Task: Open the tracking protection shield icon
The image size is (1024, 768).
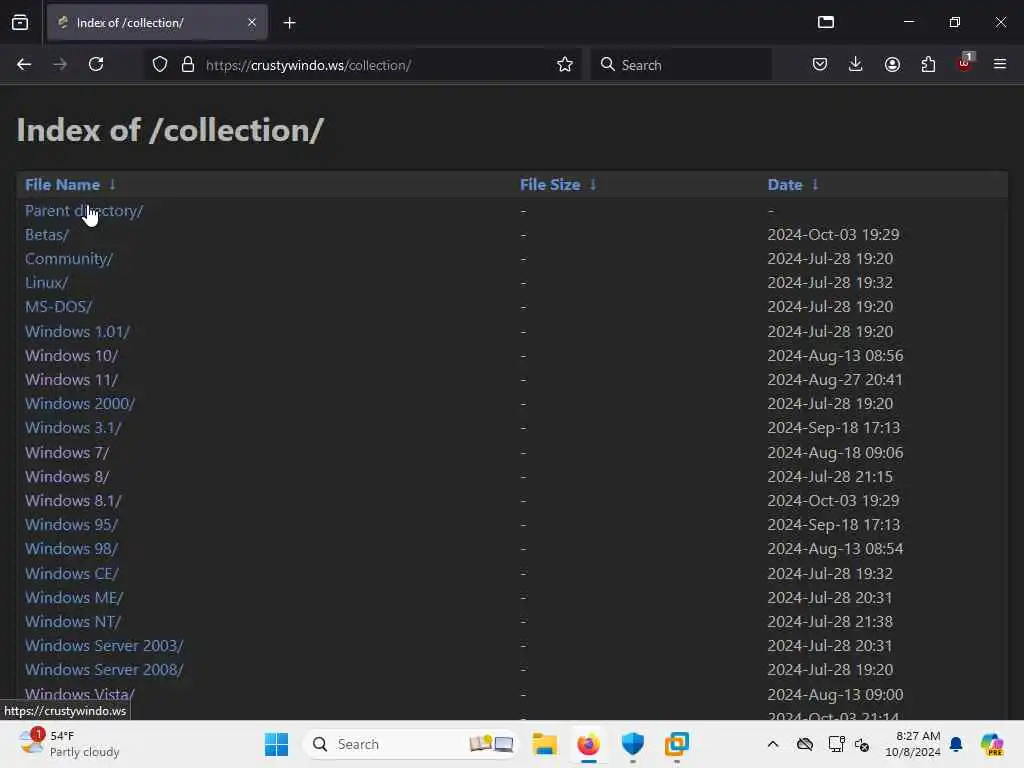Action: tap(160, 65)
